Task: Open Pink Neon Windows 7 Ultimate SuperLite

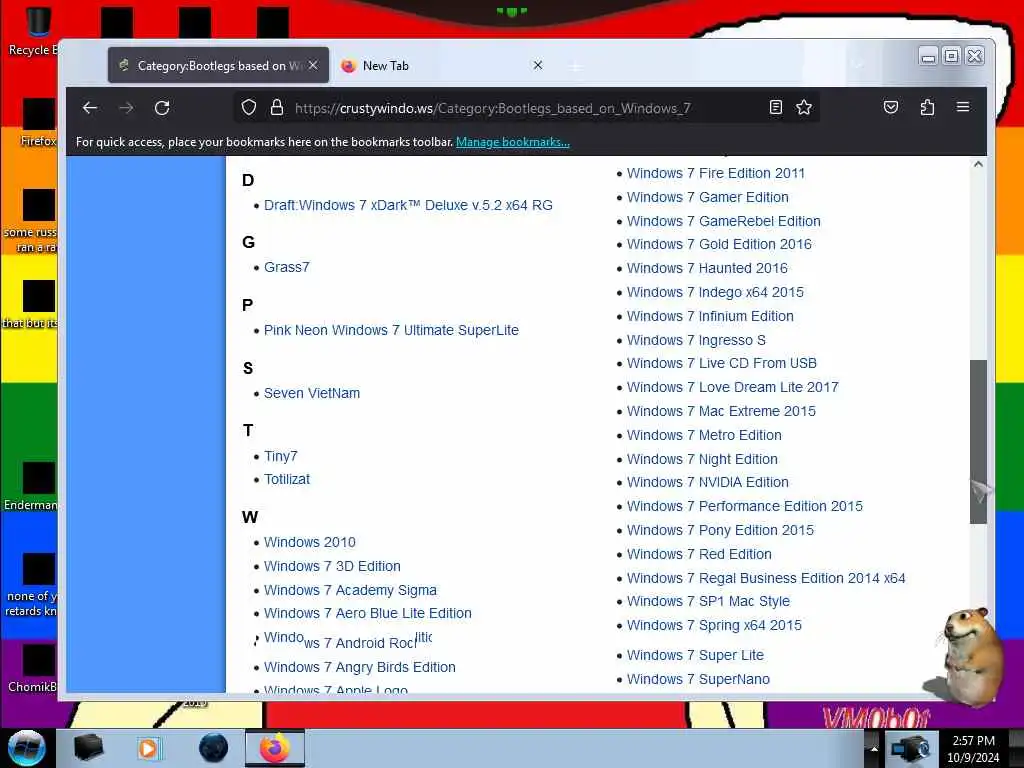Action: [391, 330]
